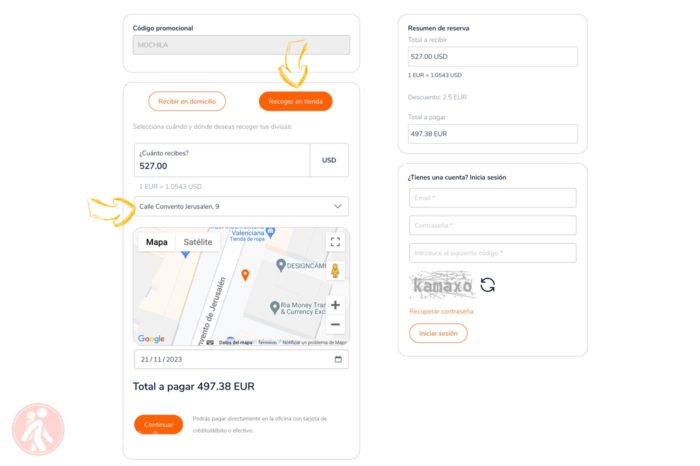
Task: Click the DESIGNCAMP map marker
Action: coord(281,265)
